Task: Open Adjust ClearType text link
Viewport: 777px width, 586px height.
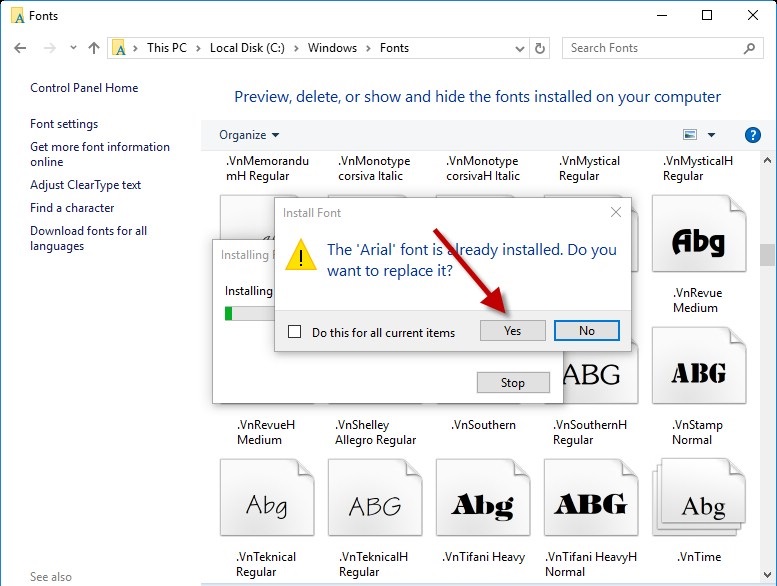Action: (85, 185)
